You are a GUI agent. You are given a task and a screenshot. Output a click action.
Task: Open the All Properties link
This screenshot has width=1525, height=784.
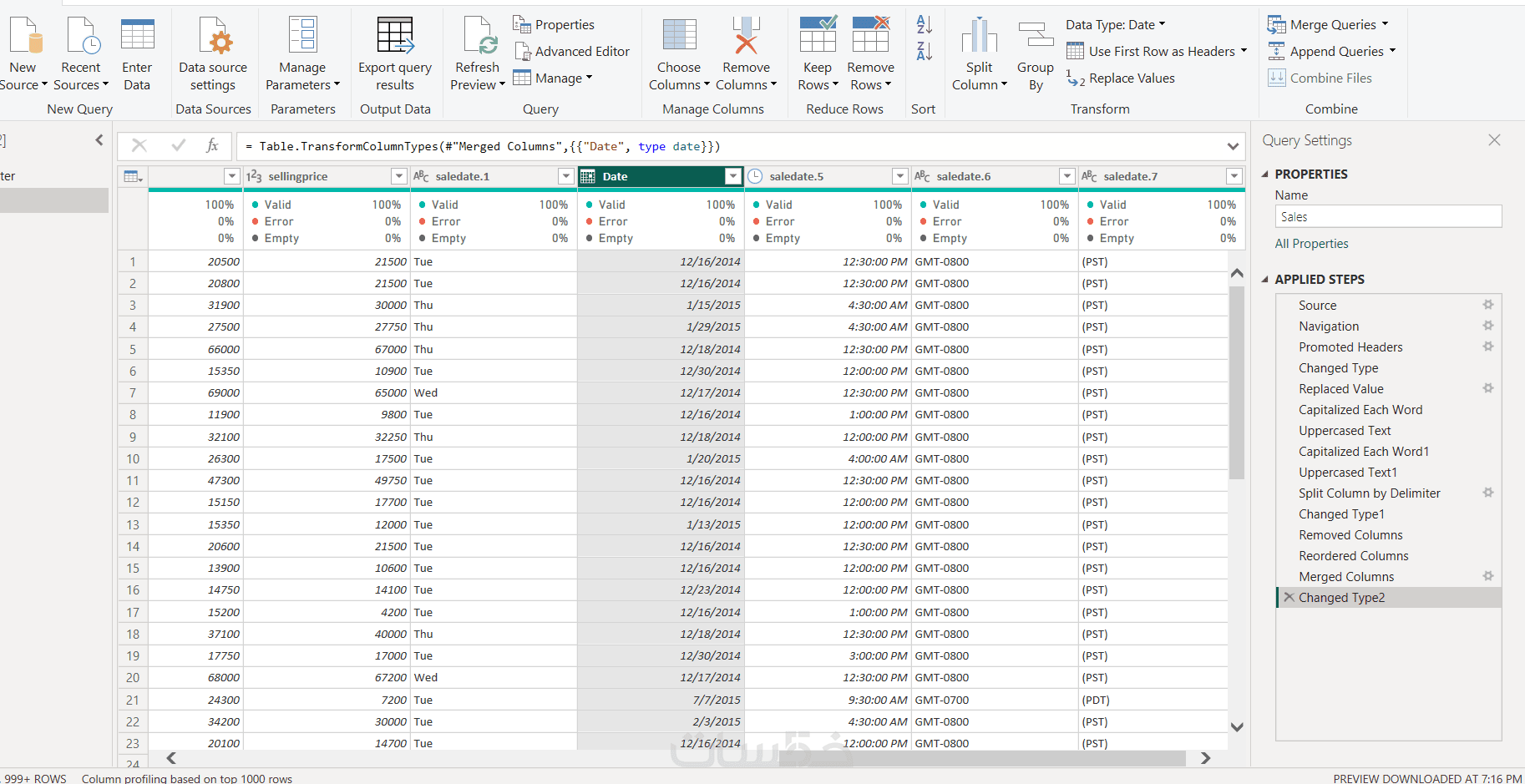(x=1311, y=244)
